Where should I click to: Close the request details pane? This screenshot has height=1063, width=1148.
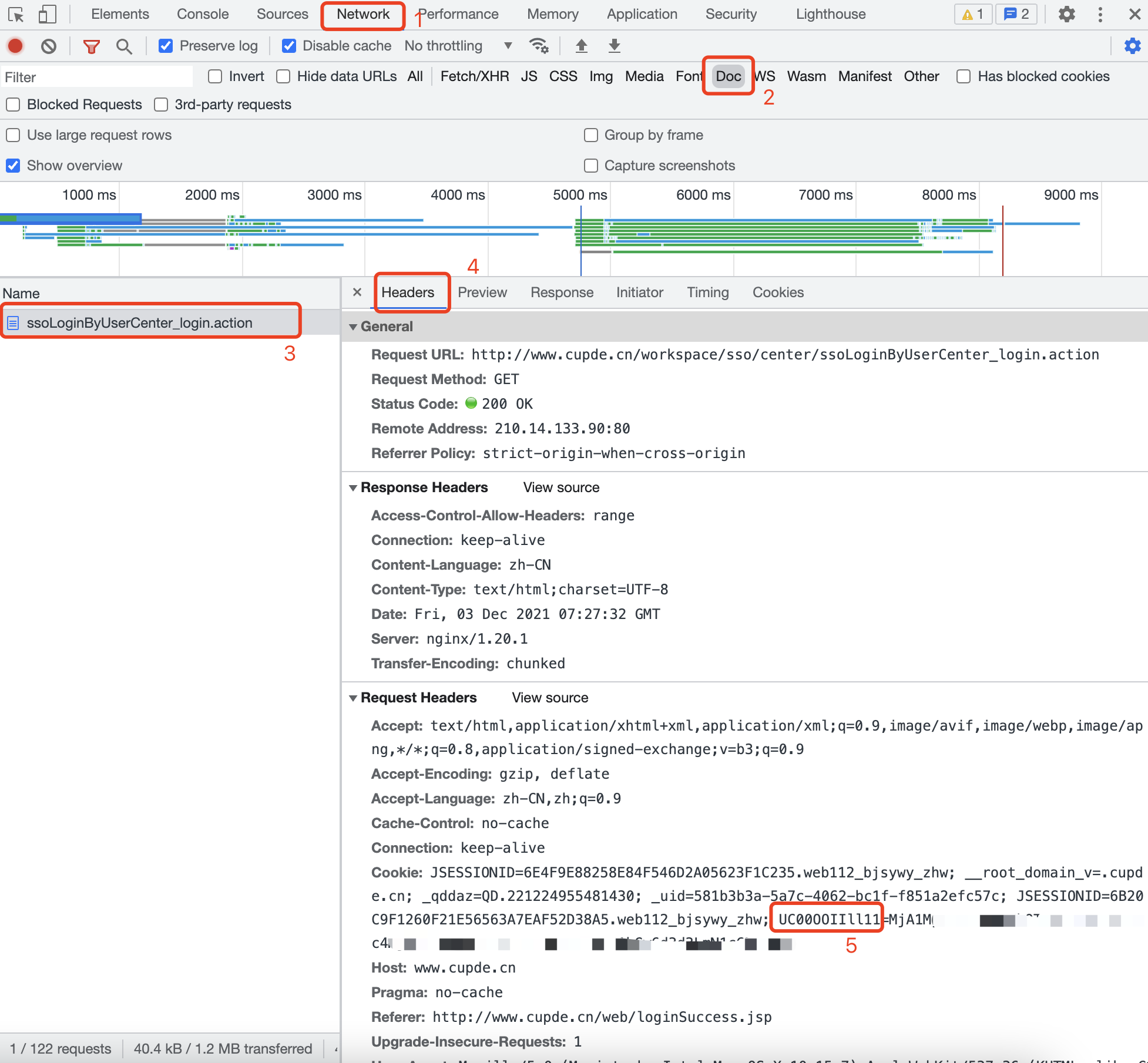[x=357, y=292]
